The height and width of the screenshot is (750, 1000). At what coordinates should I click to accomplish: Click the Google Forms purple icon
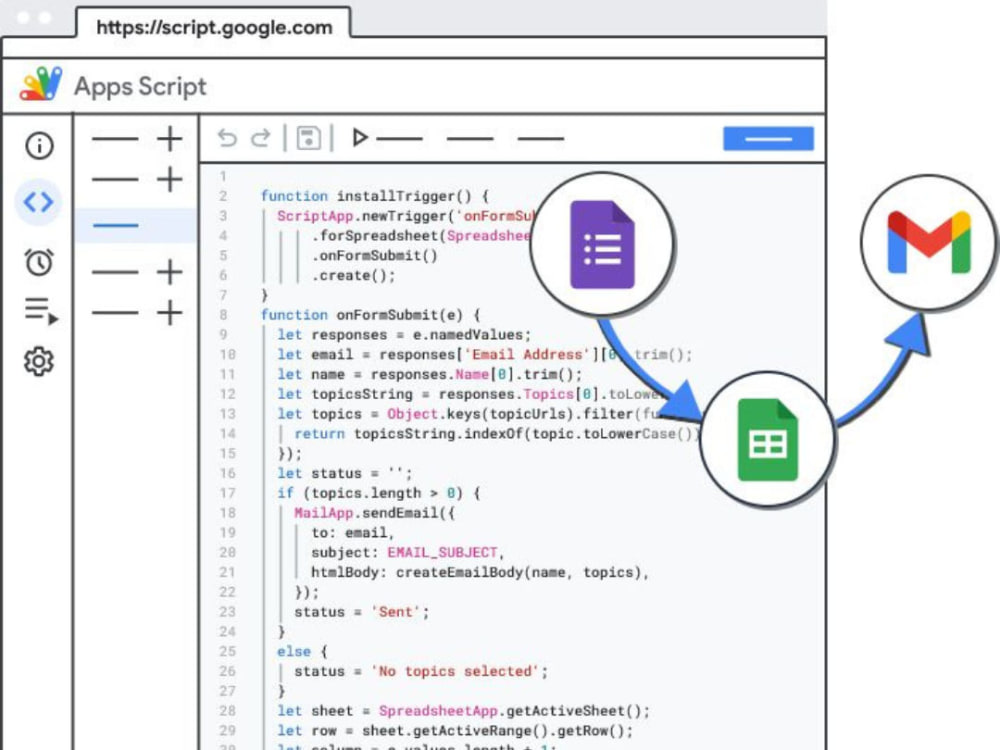pos(602,244)
